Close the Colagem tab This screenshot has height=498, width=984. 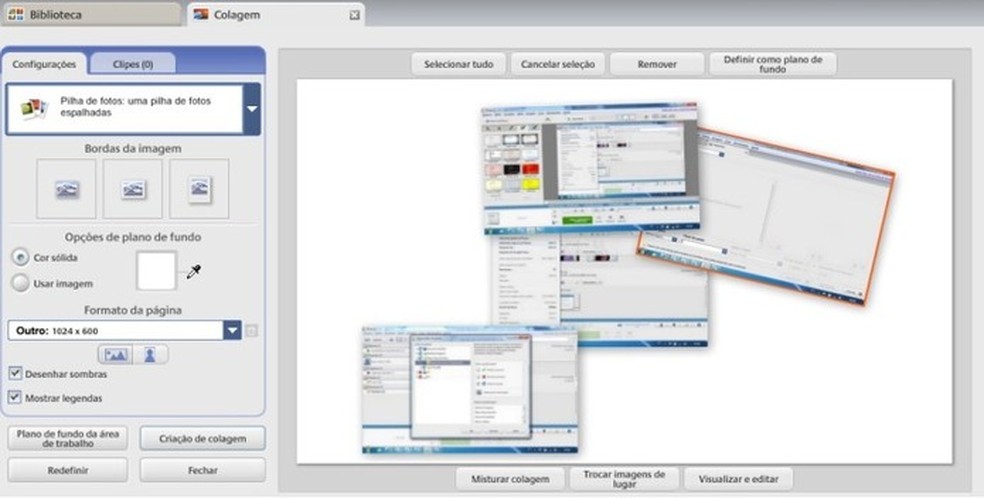355,14
